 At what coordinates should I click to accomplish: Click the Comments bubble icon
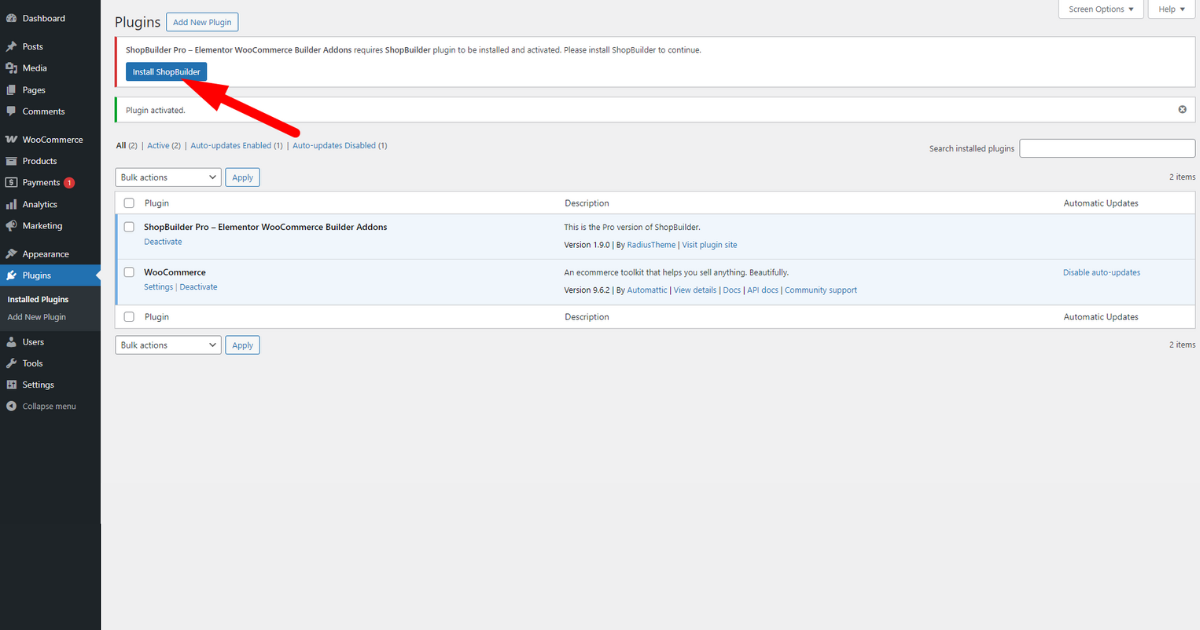[11, 111]
